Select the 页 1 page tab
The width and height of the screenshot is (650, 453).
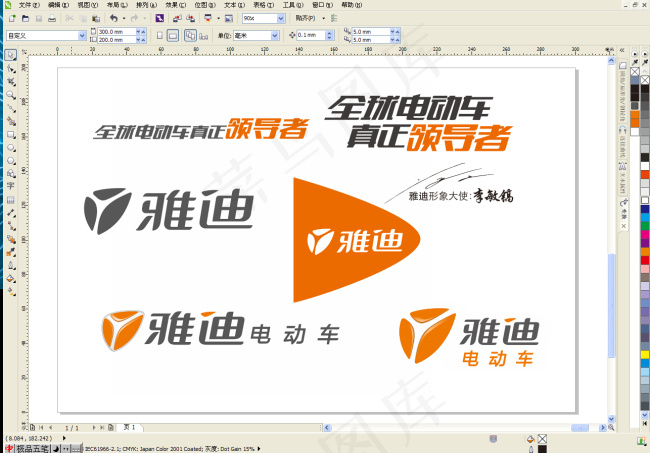130,427
